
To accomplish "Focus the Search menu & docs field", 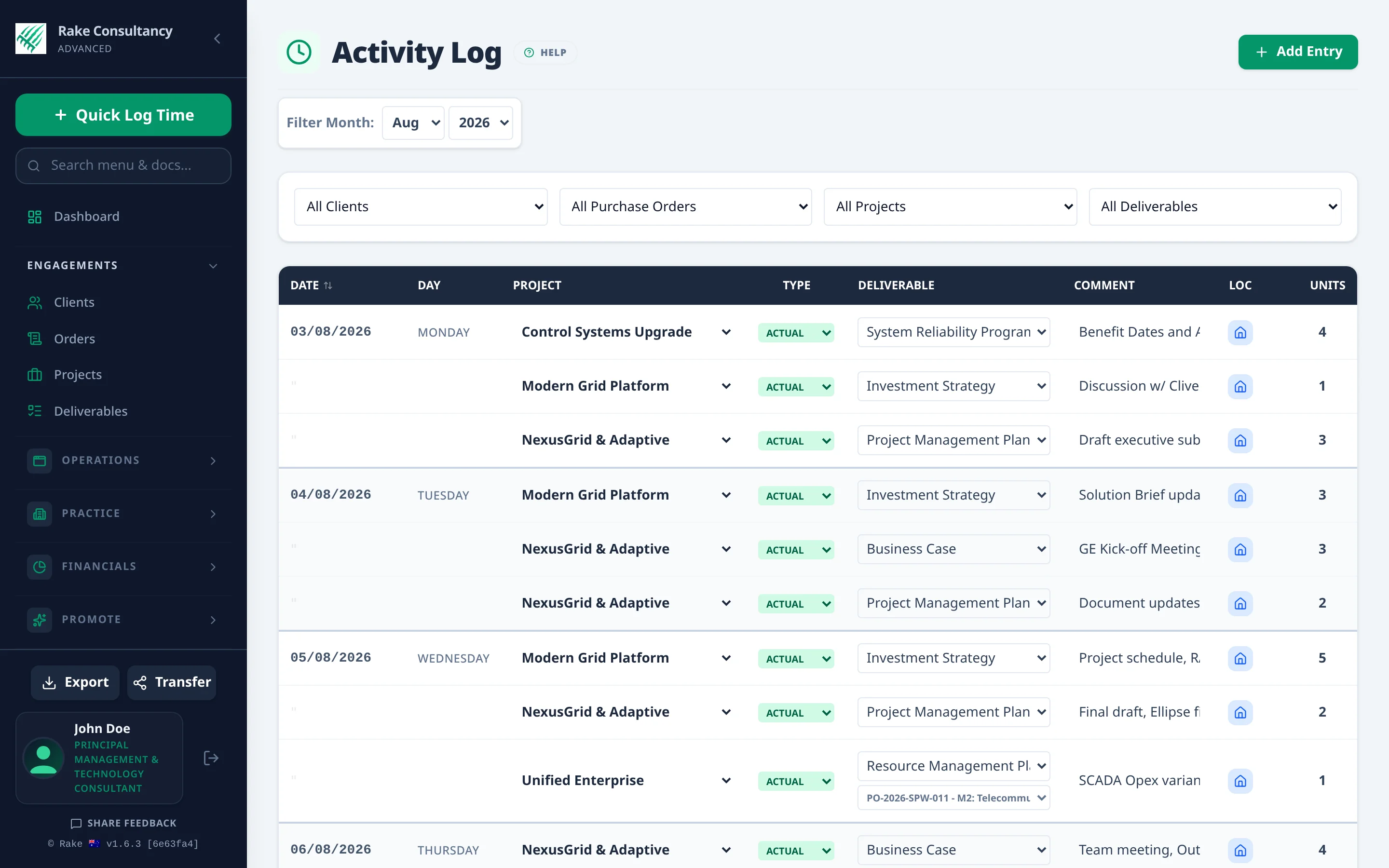I will (123, 166).
